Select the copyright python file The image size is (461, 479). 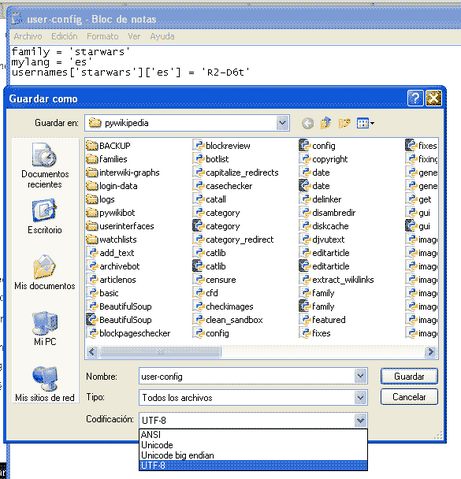(x=323, y=159)
